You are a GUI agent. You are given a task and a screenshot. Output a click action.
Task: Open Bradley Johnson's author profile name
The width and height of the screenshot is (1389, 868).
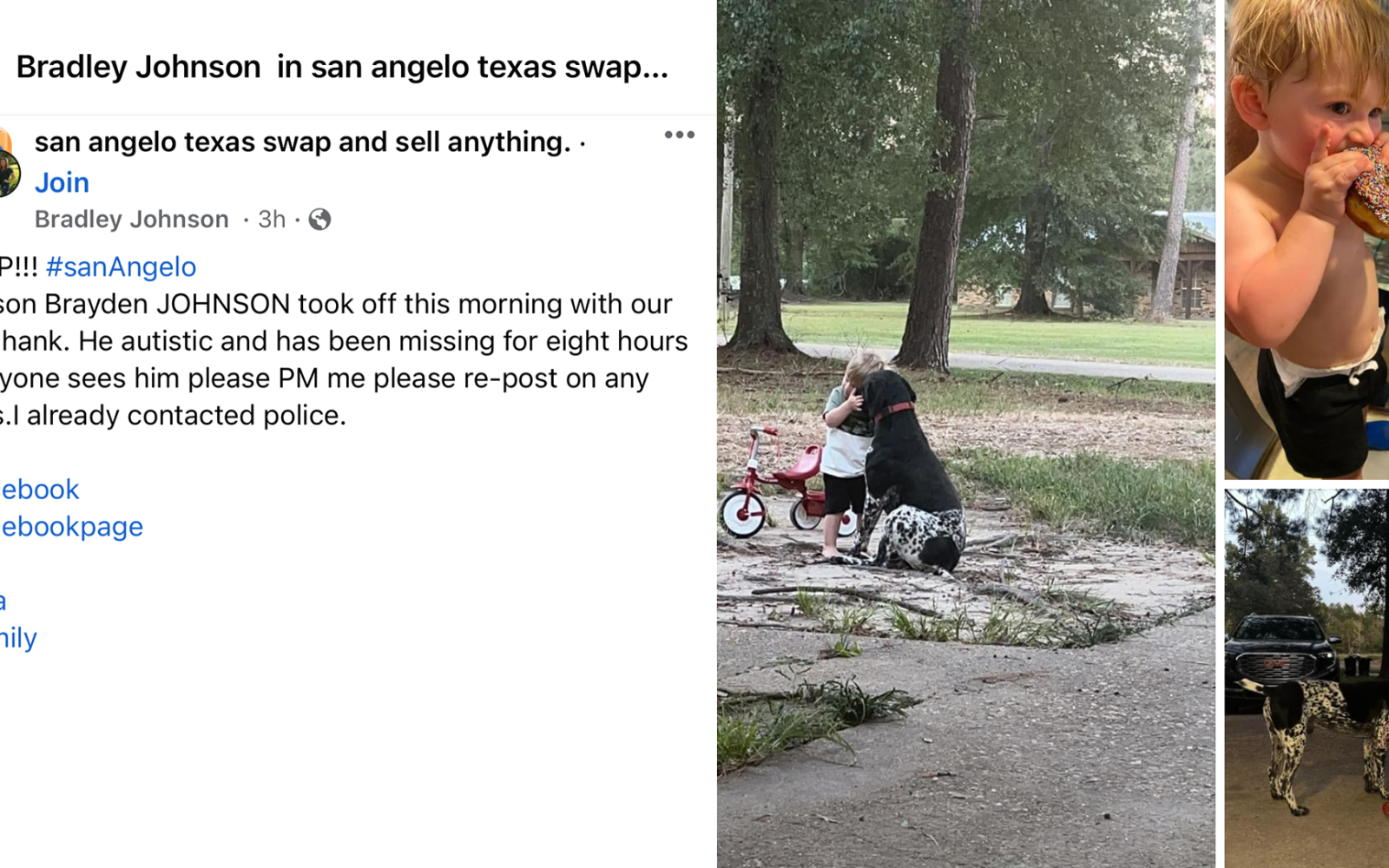pos(132,220)
